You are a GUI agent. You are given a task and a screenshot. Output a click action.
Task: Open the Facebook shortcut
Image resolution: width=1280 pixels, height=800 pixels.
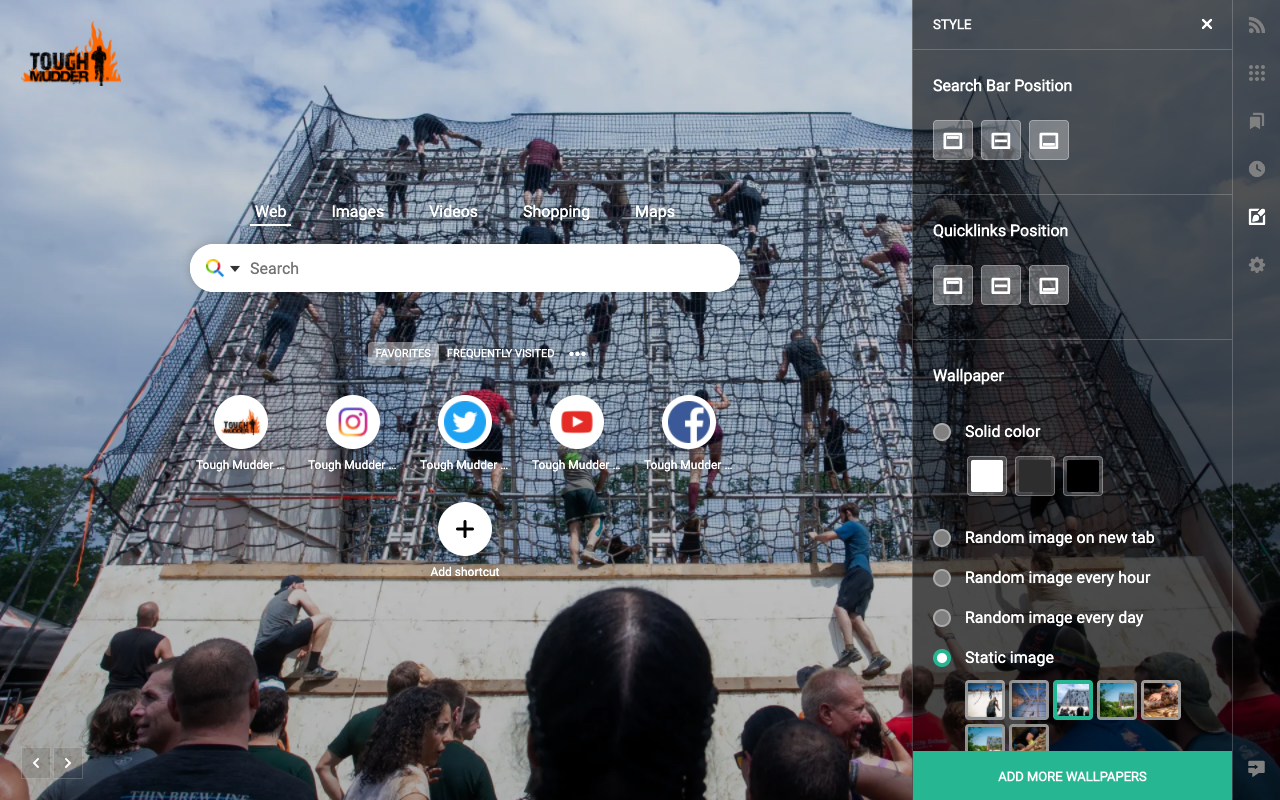click(x=689, y=422)
